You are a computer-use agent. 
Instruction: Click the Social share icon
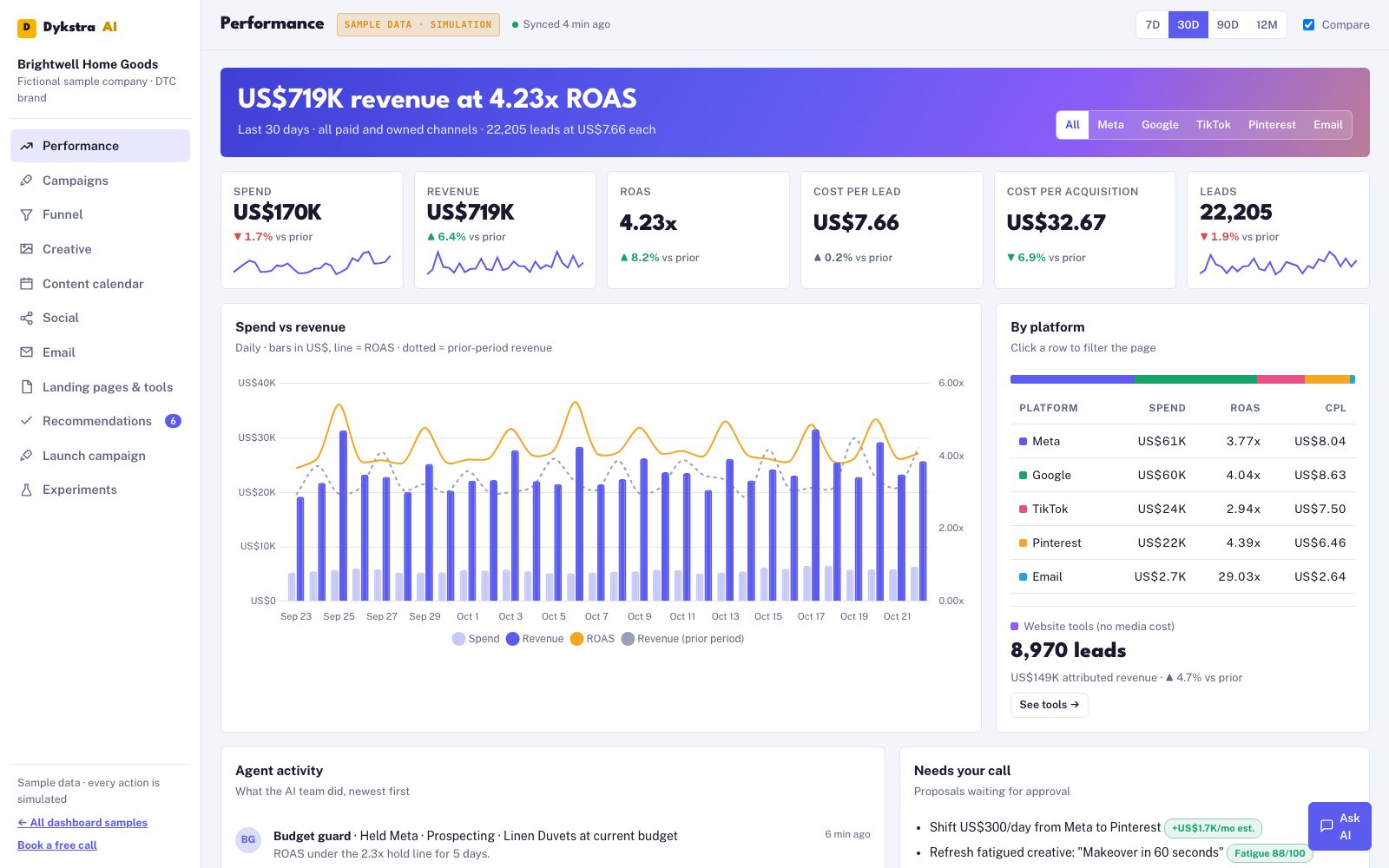27,318
